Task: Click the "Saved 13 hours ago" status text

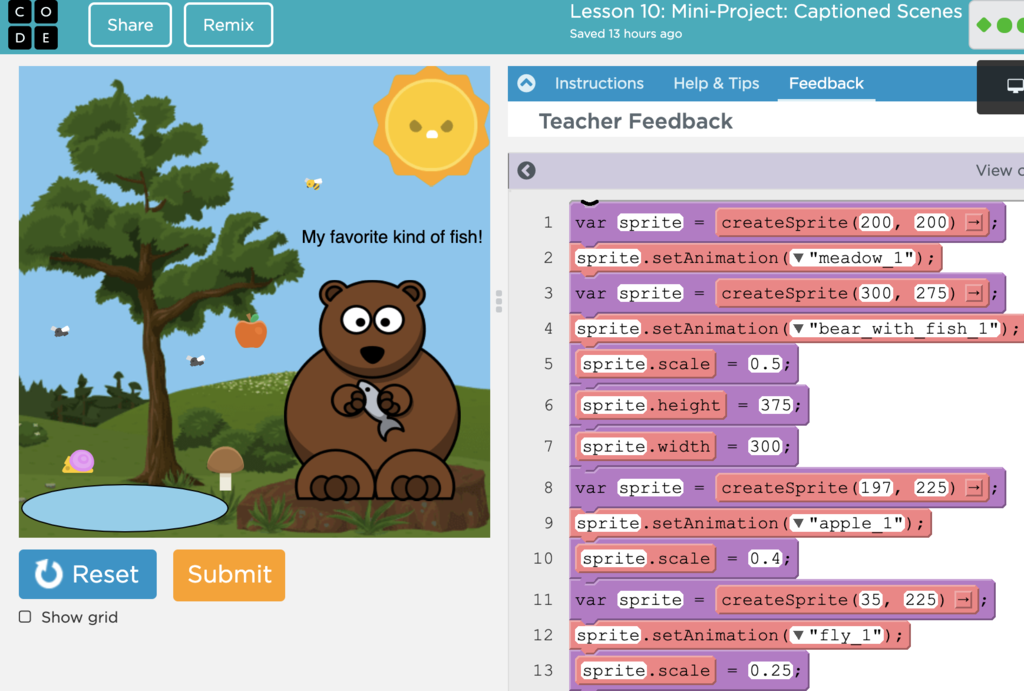Action: coord(626,34)
